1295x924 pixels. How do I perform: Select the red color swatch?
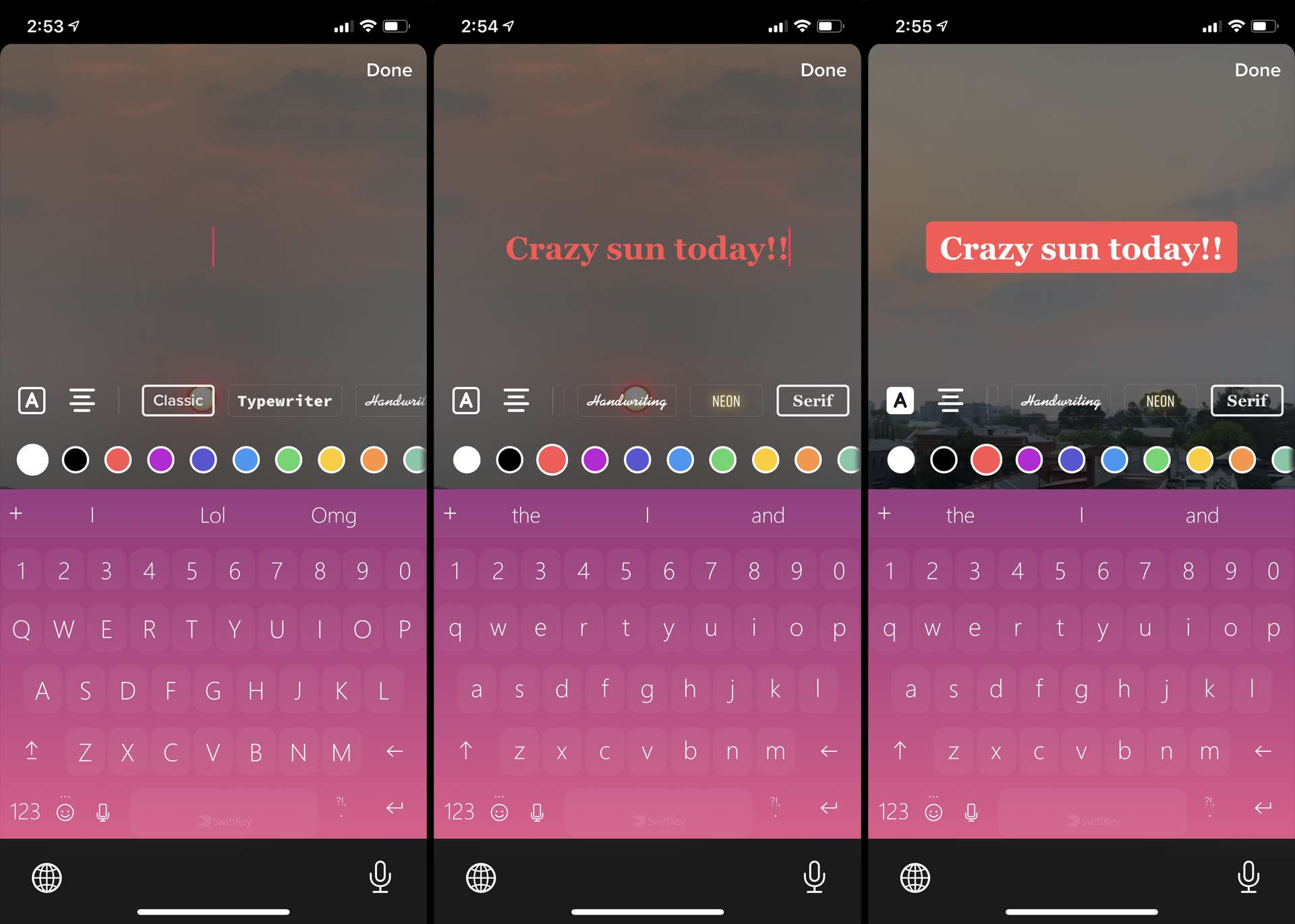pos(119,459)
